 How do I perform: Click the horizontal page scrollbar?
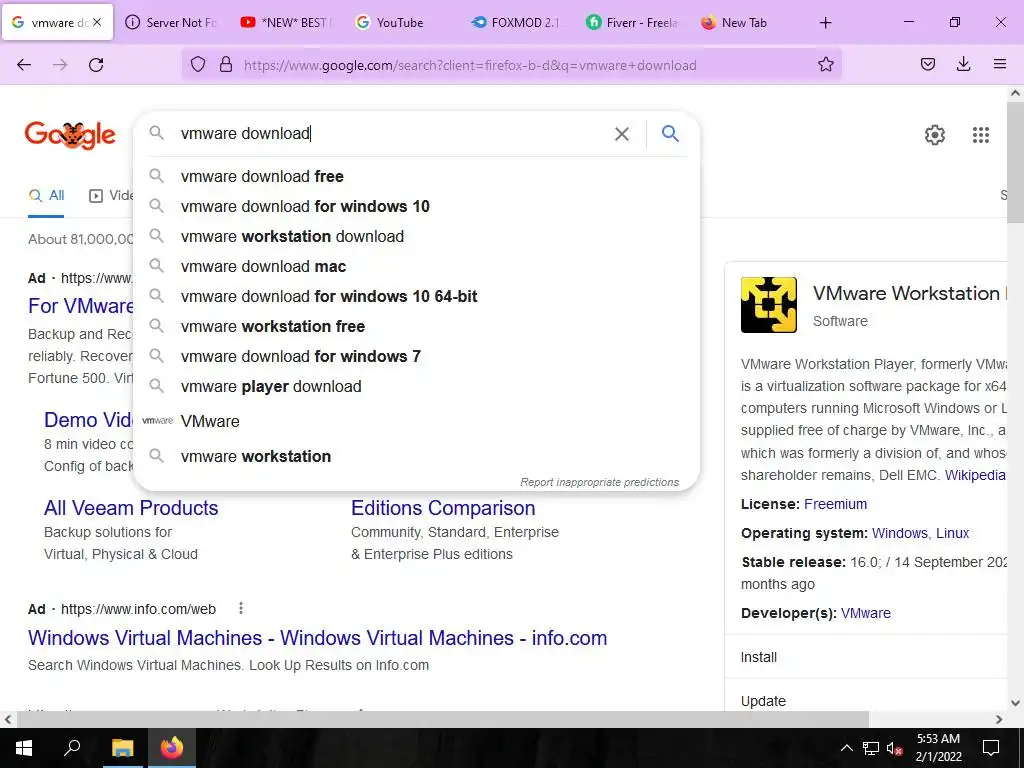443,720
